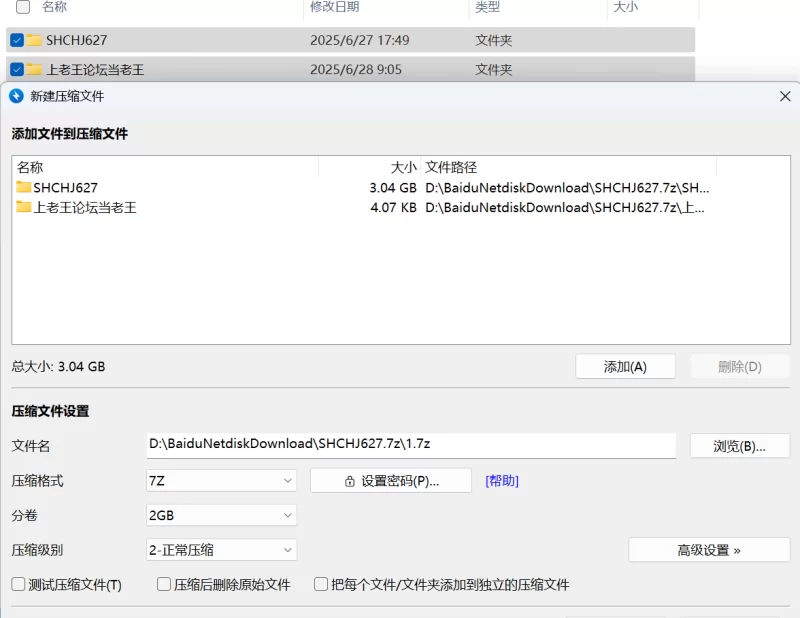Click SHCHJ627 folder icon in archive list
Image resolution: width=800 pixels, height=618 pixels.
coord(23,187)
